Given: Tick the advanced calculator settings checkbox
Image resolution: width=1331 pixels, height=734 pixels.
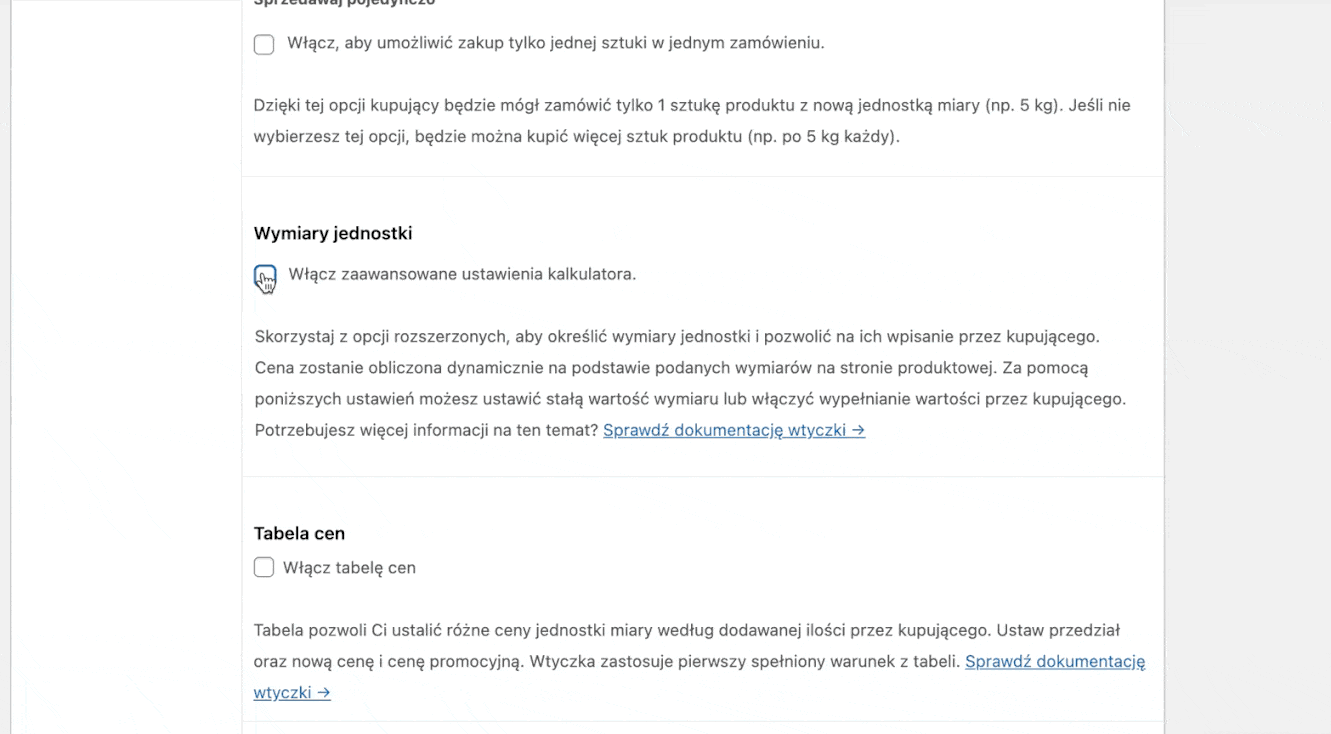Looking at the screenshot, I should pos(265,276).
